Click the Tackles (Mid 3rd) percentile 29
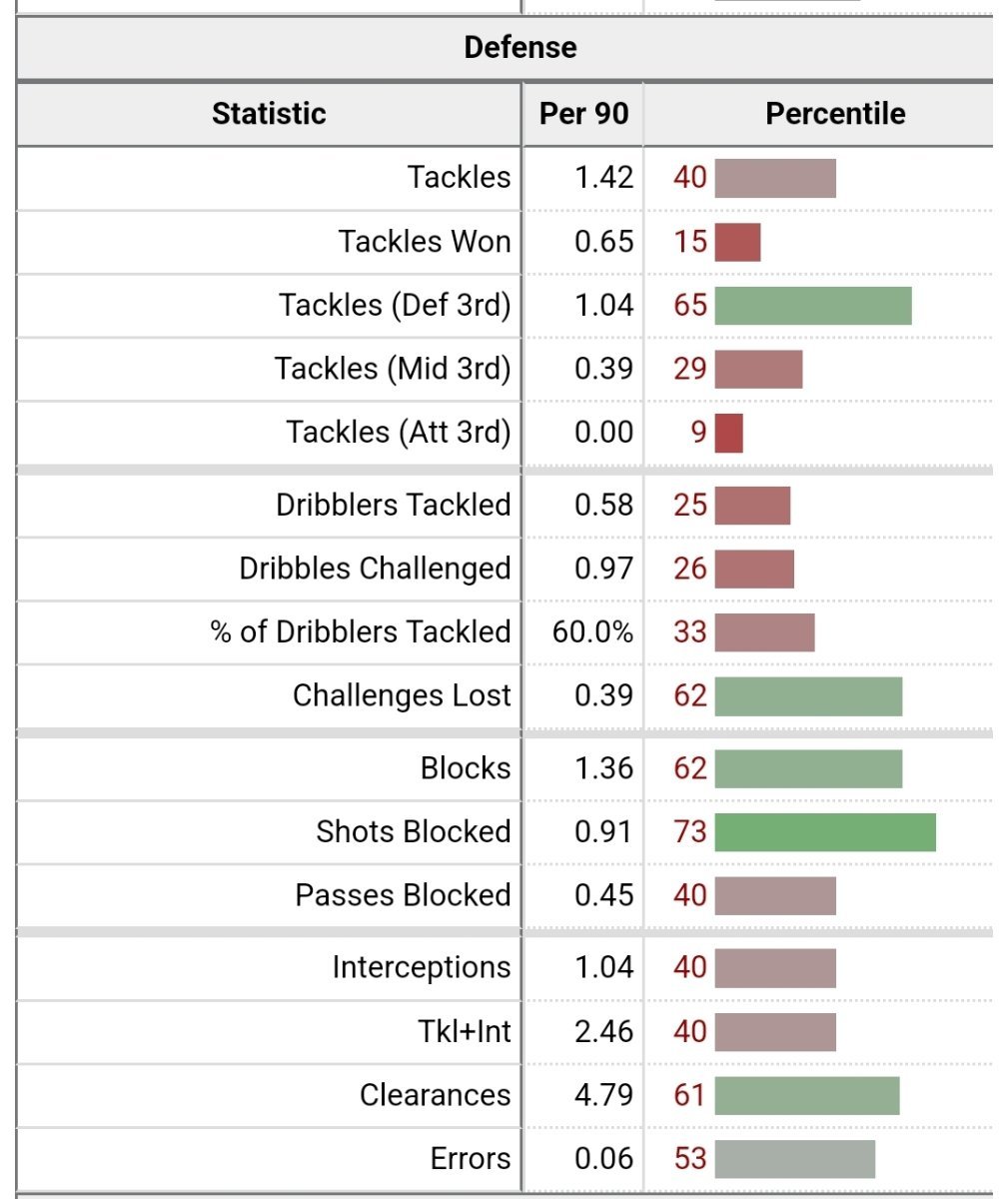This screenshot has height=1199, width=1008. [690, 369]
